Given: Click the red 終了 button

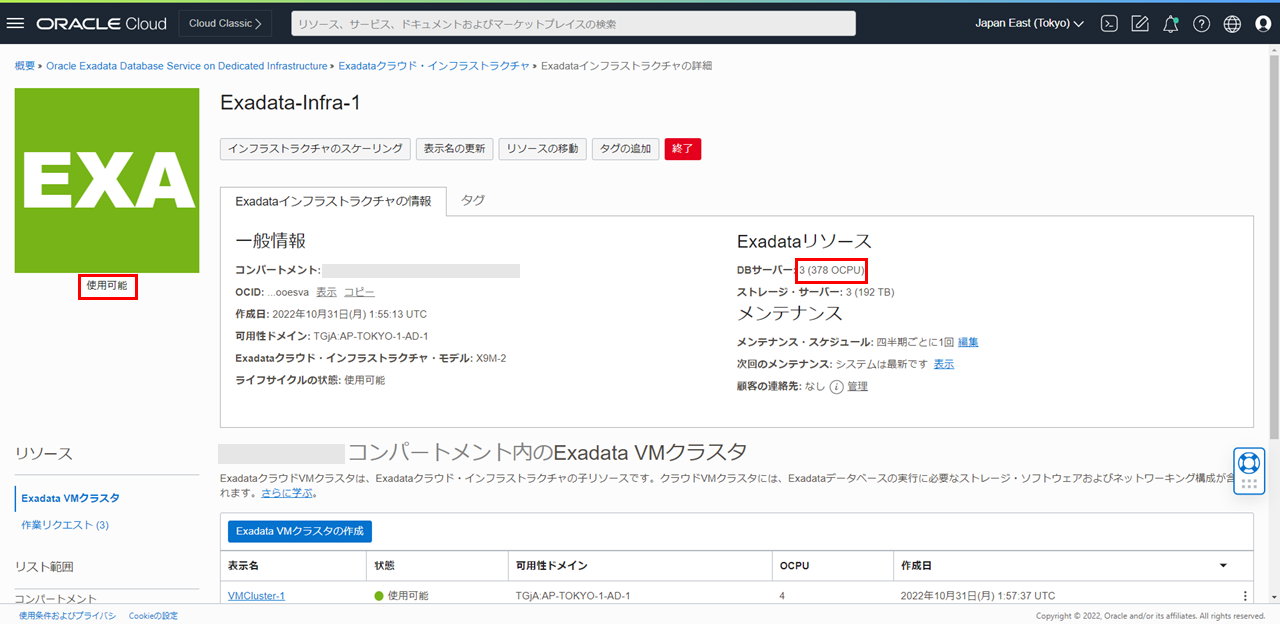Looking at the screenshot, I should point(683,149).
